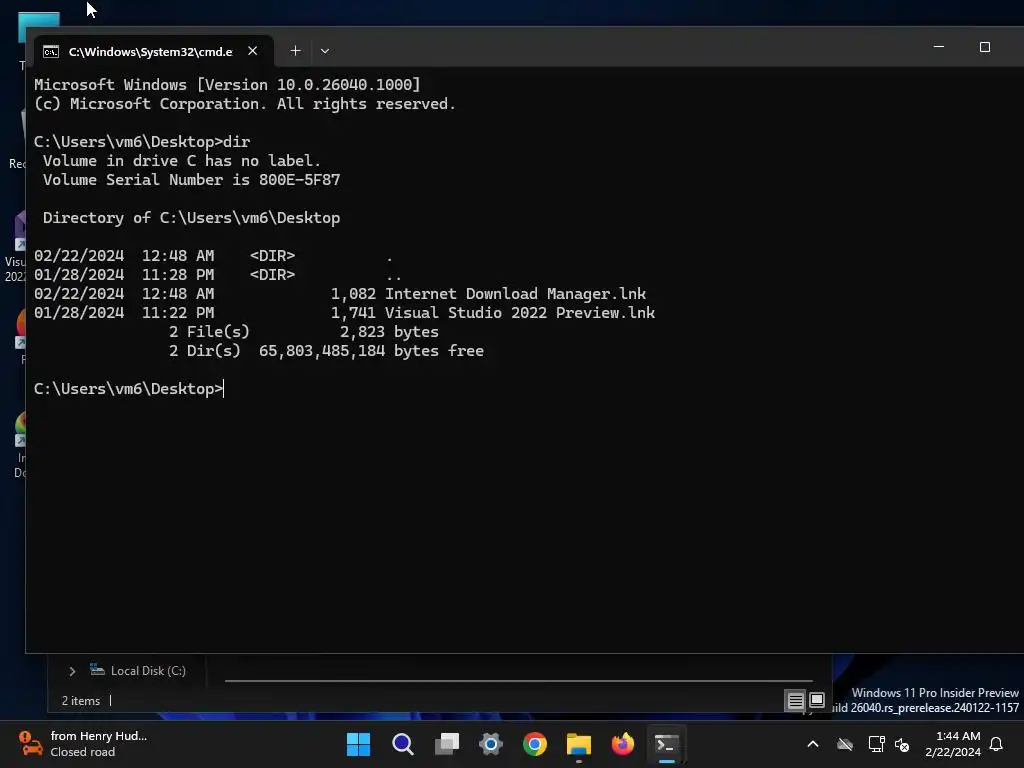
Task: Click the Local Disk drive icon in Explorer
Action: (97, 669)
